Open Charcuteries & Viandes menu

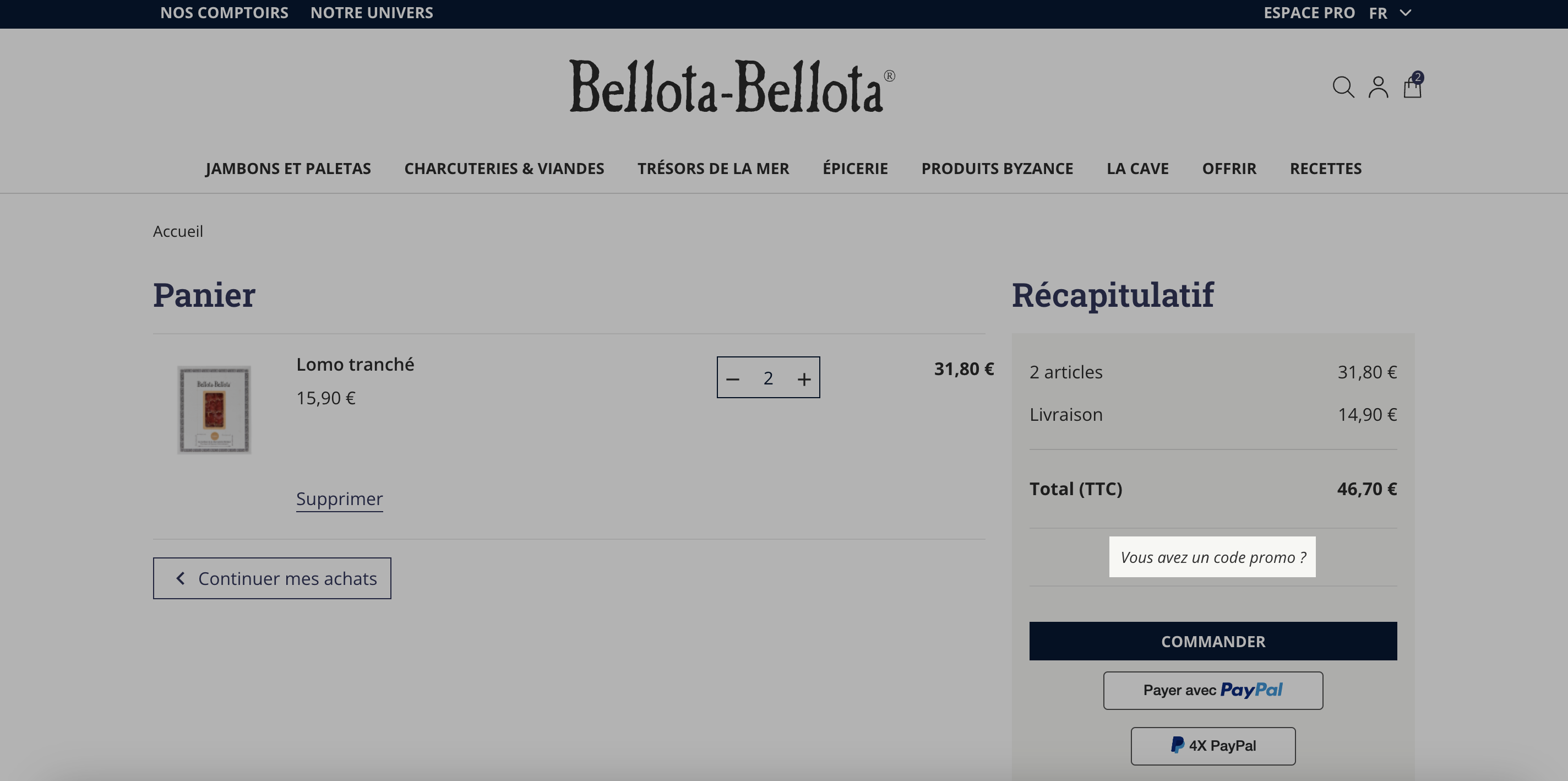(x=504, y=169)
